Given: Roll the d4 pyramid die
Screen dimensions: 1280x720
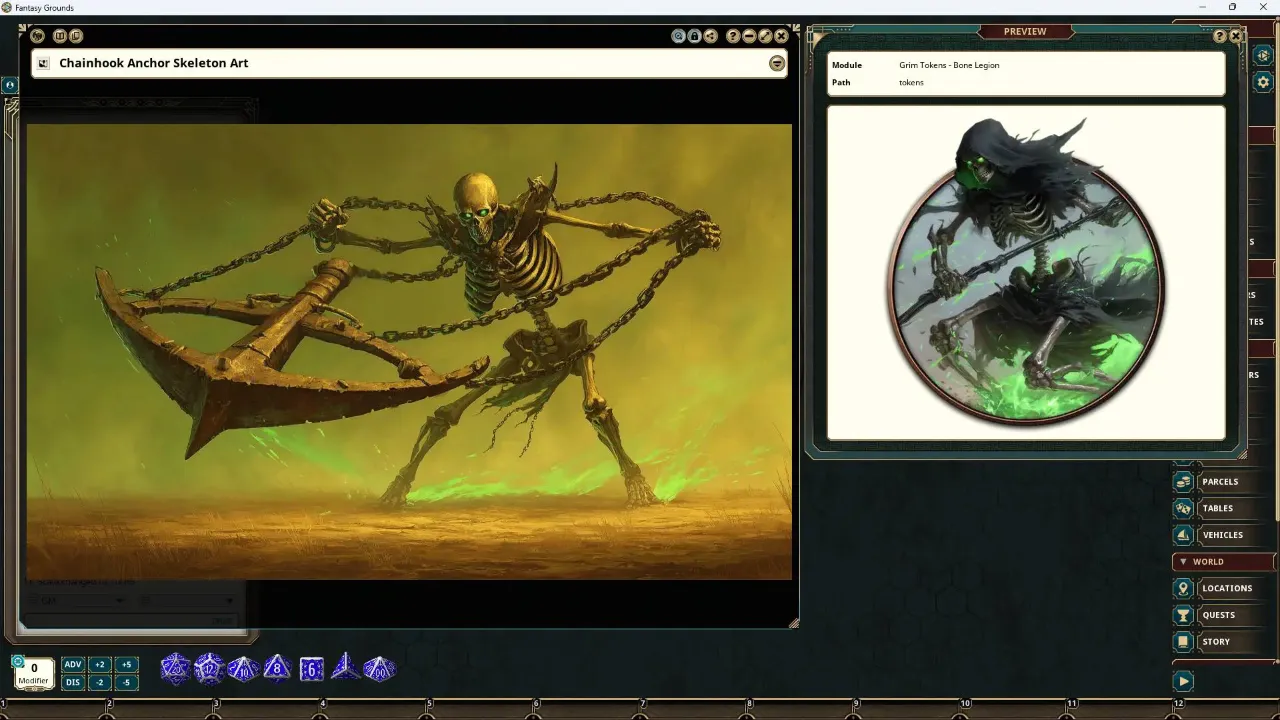Looking at the screenshot, I should [345, 667].
